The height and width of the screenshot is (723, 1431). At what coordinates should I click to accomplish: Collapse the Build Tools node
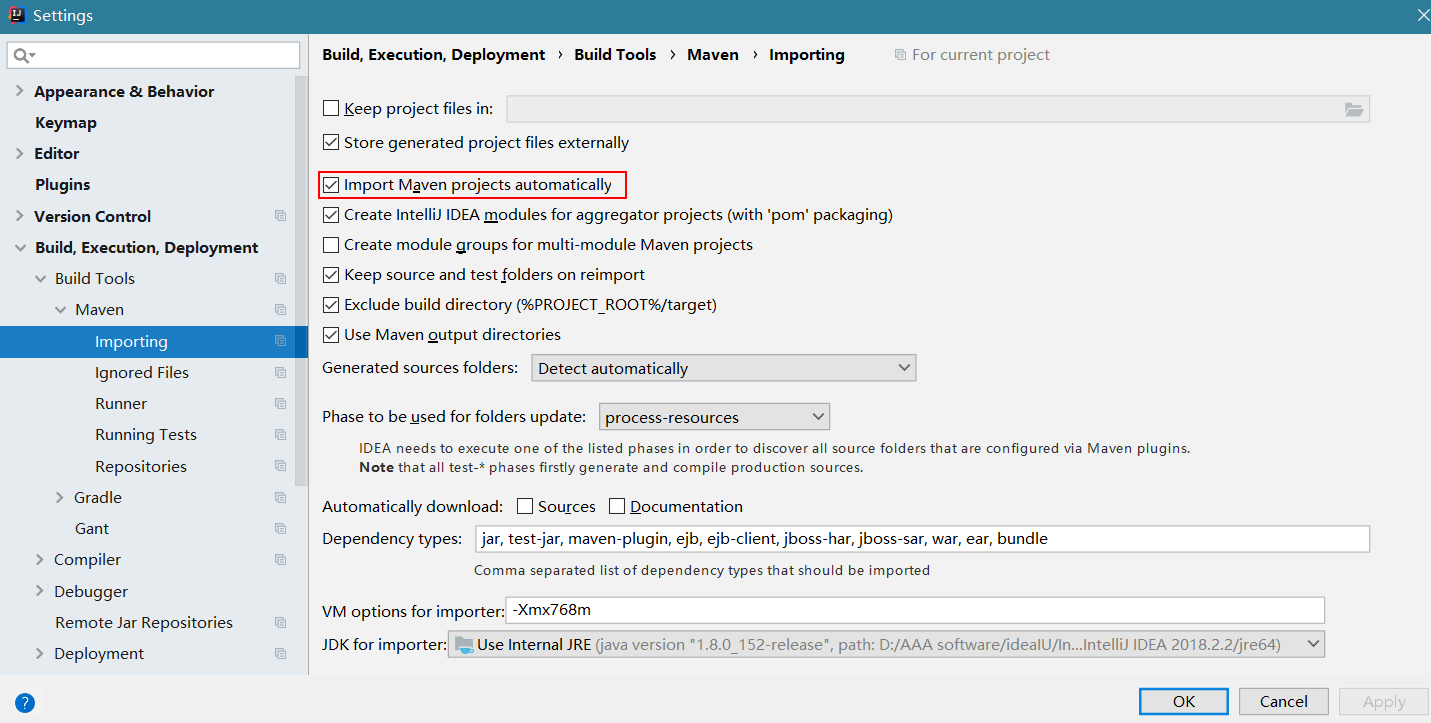(40, 279)
